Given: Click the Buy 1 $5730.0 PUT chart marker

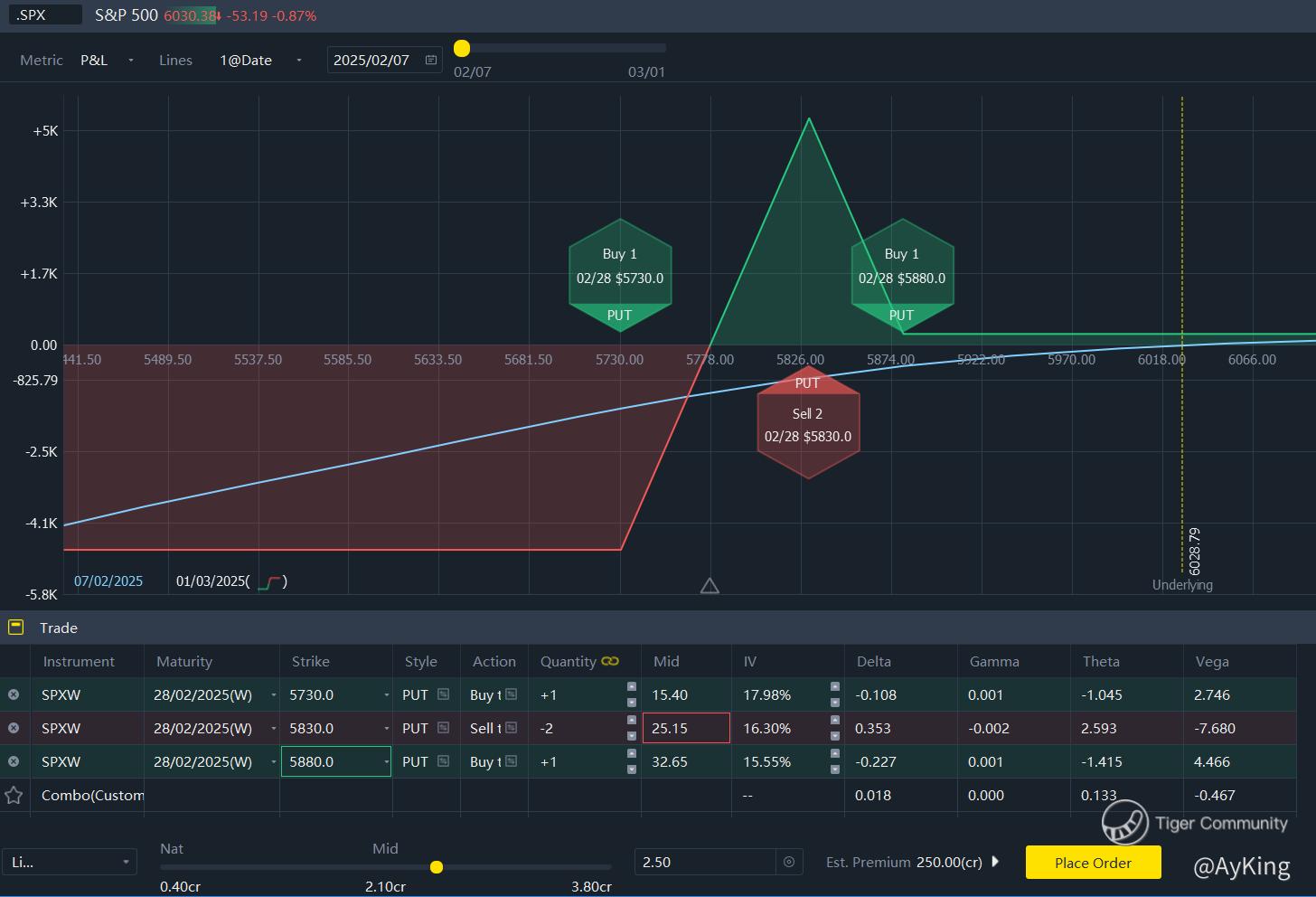Looking at the screenshot, I should point(620,276).
